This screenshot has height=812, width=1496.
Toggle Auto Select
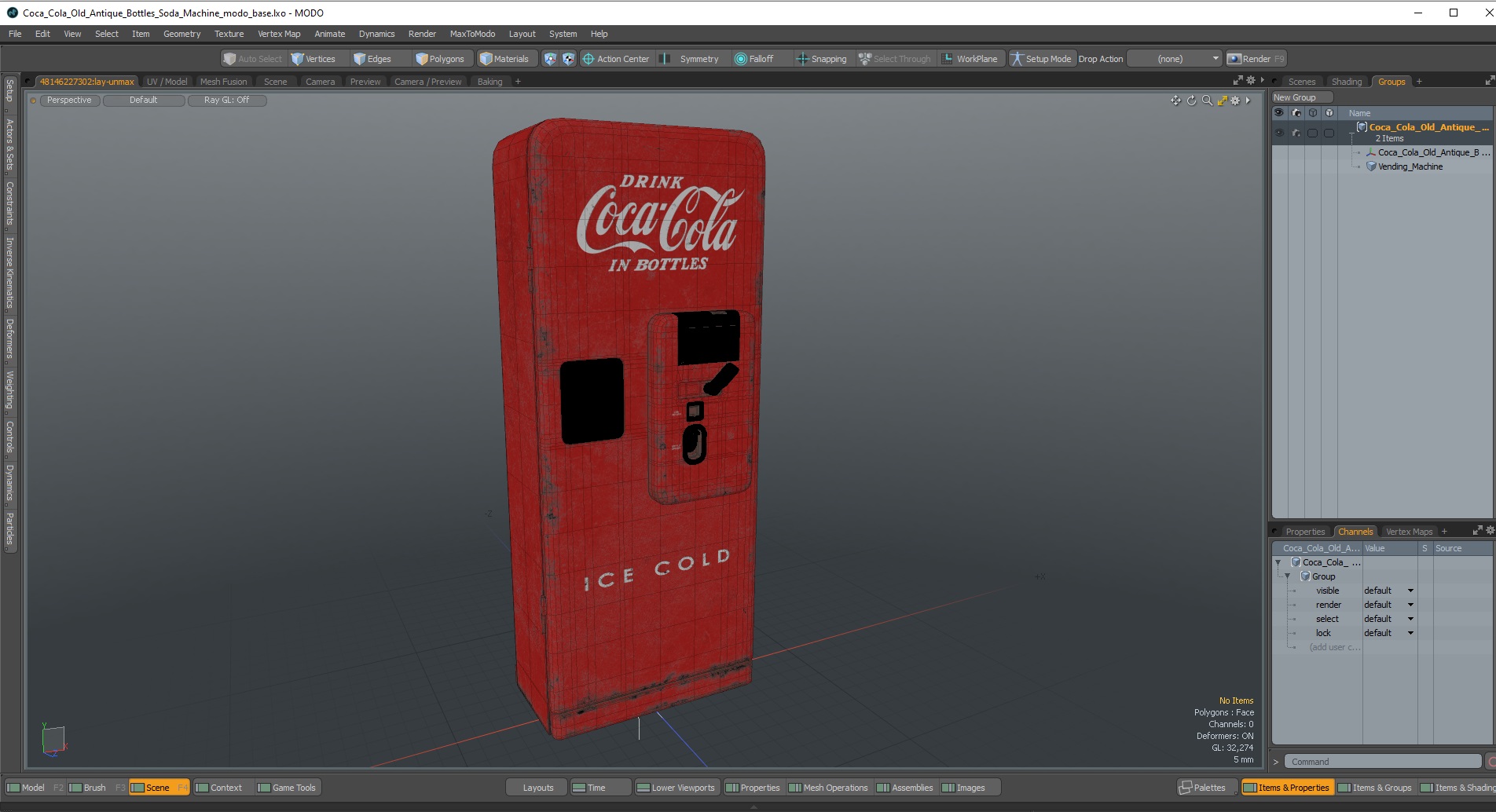pos(253,59)
